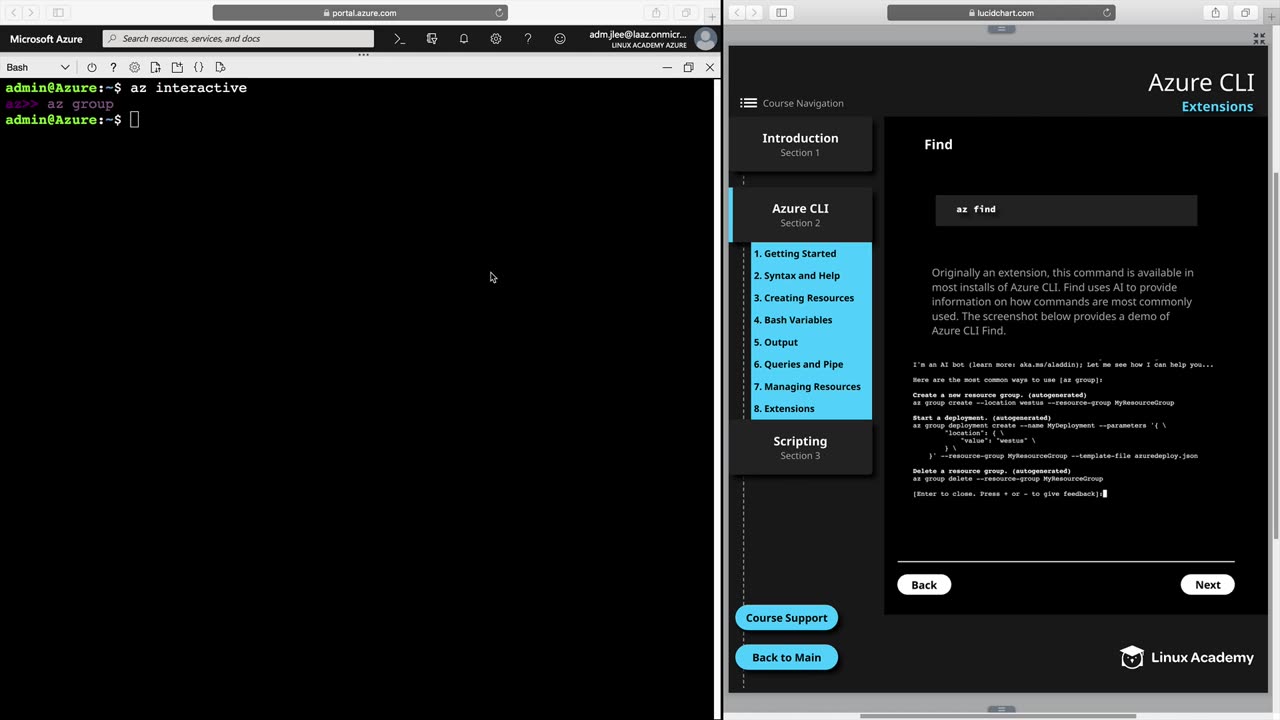Image resolution: width=1280 pixels, height=720 pixels.
Task: Click the lucidchart.com address bar
Action: click(x=1001, y=13)
